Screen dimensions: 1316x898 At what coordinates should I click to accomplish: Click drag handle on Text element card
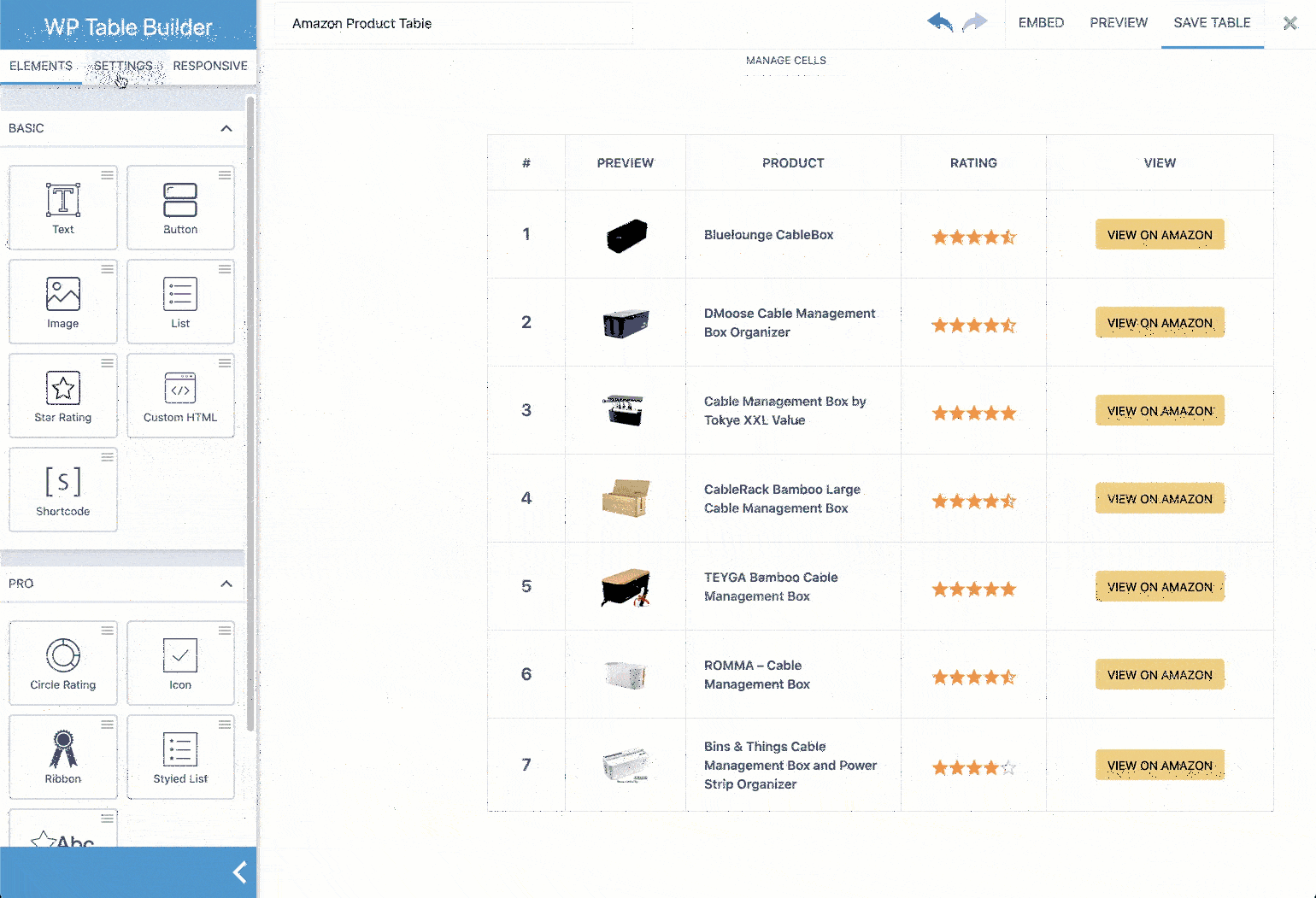coord(108,175)
